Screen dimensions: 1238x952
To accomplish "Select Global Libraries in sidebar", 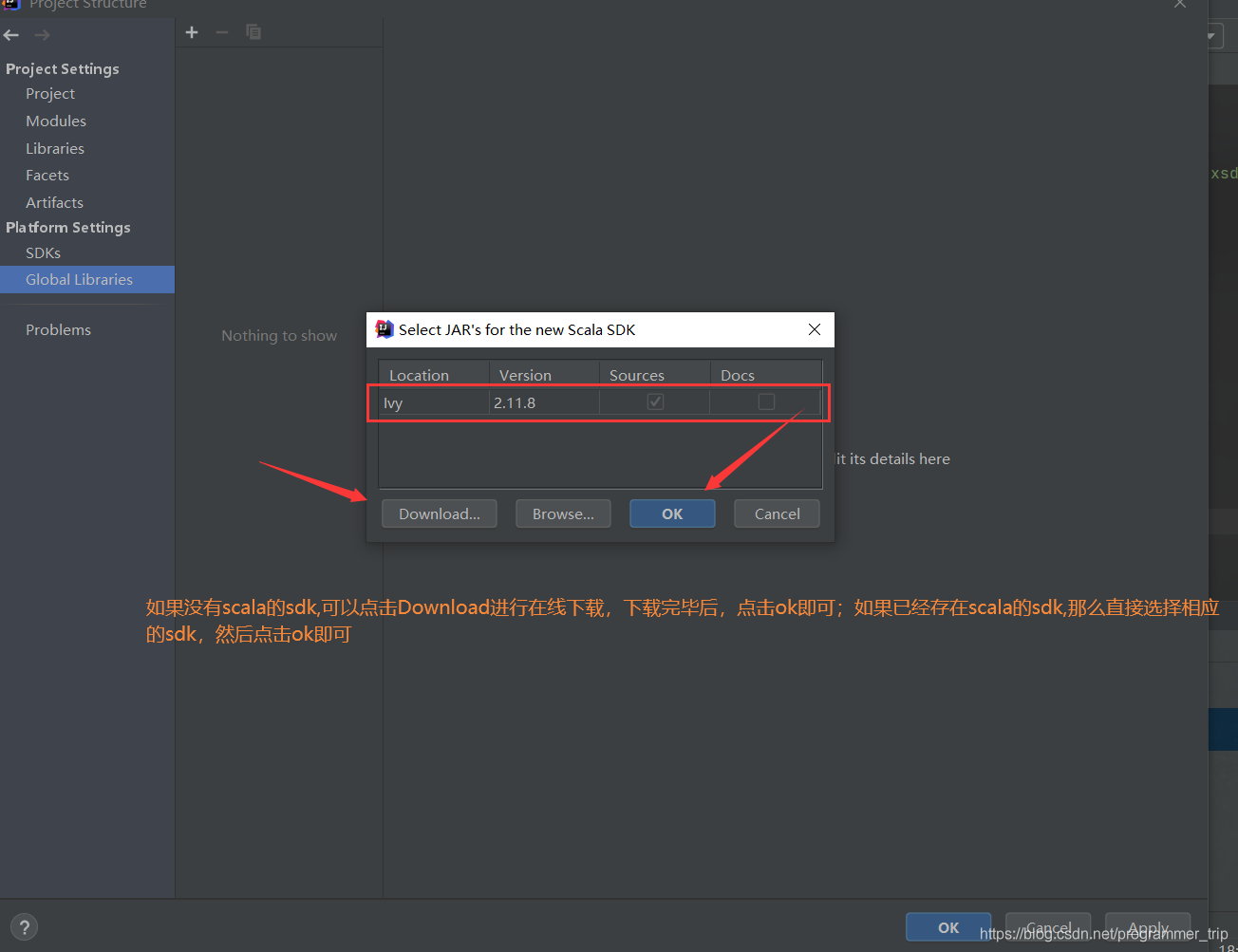I will (87, 280).
